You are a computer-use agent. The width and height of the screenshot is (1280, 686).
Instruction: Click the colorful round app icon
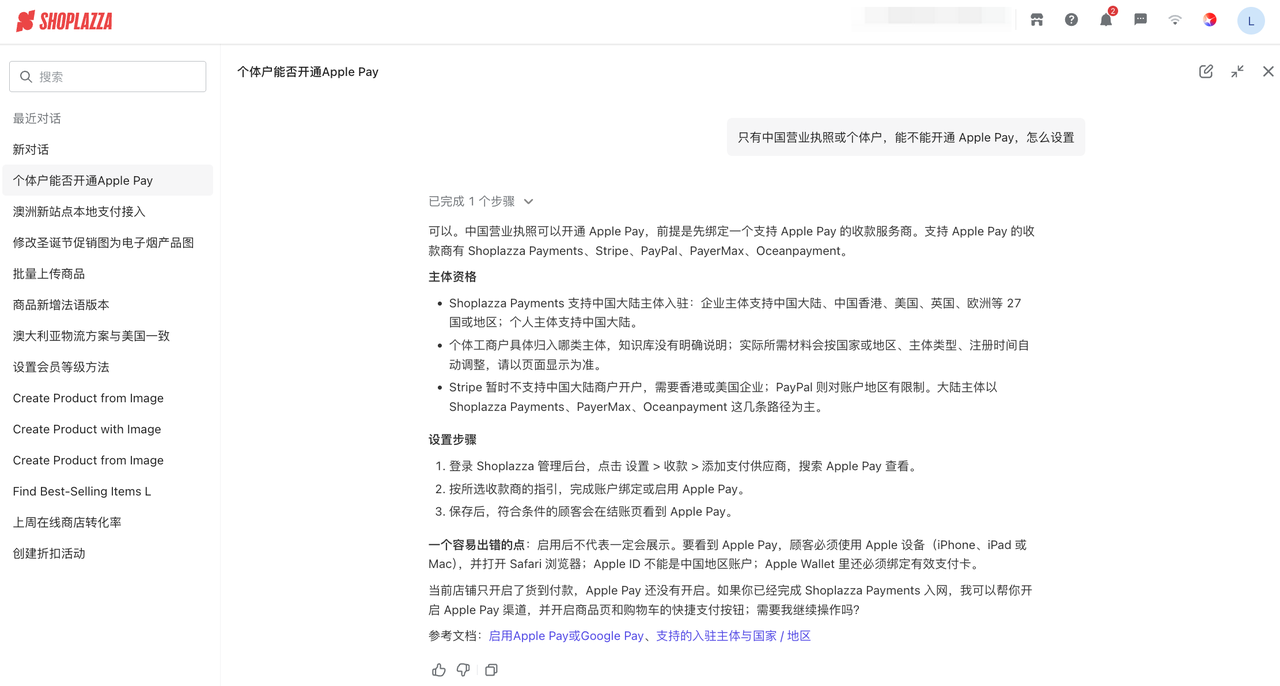click(1210, 20)
